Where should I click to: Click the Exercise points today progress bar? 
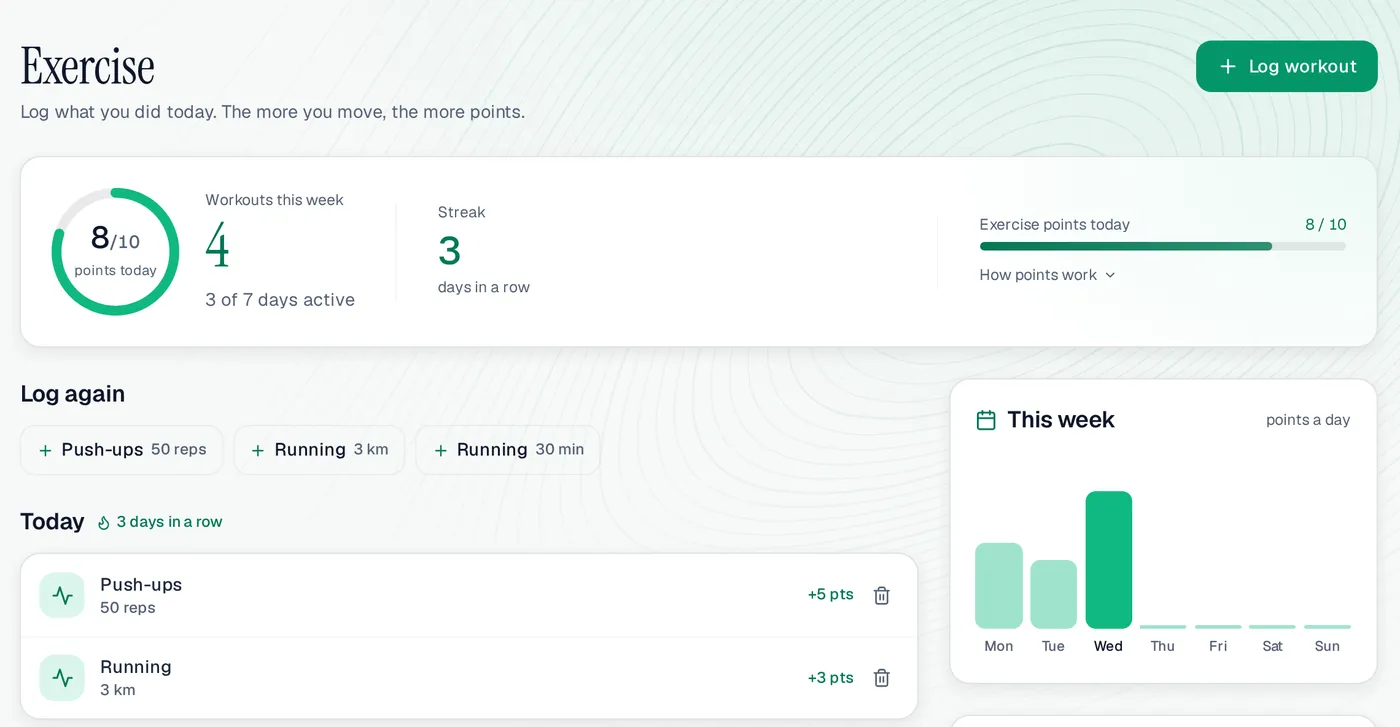tap(1162, 246)
